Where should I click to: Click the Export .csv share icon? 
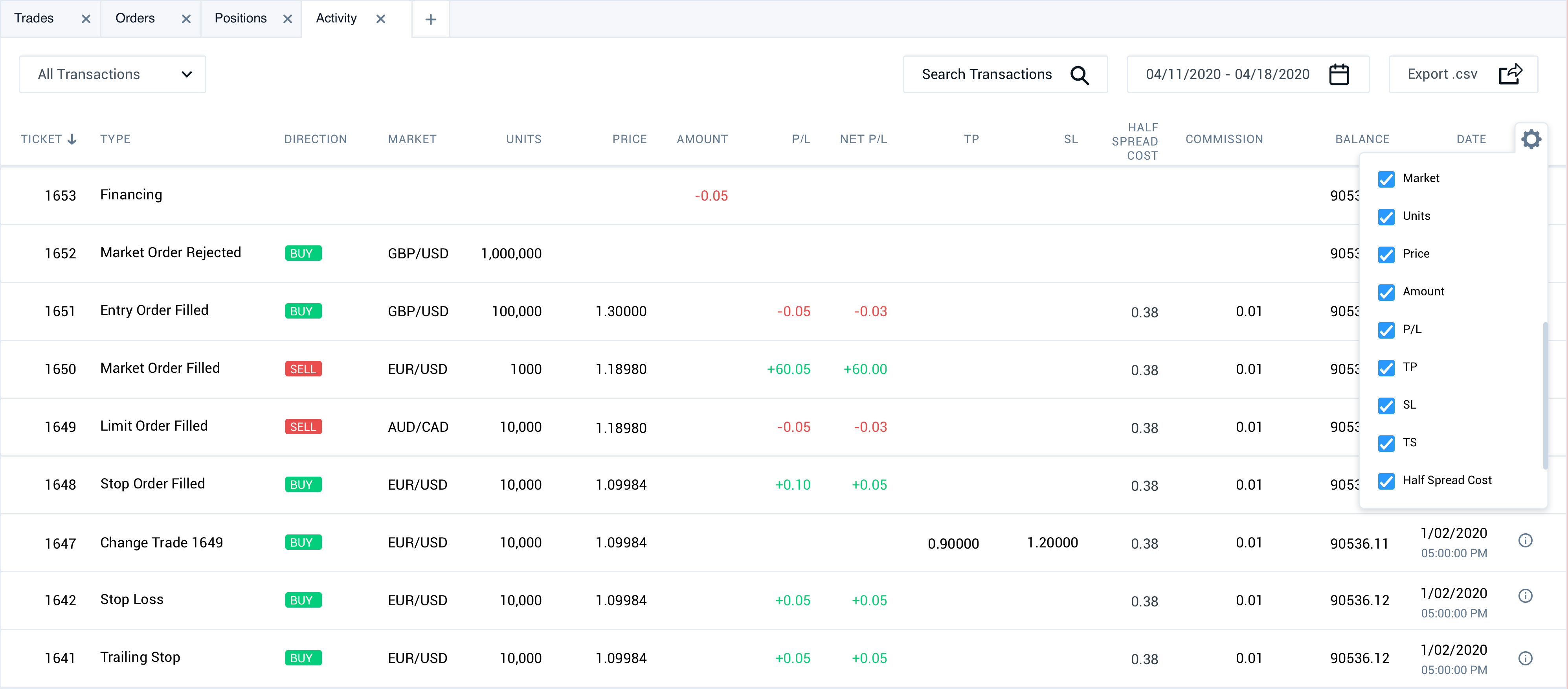(x=1510, y=75)
